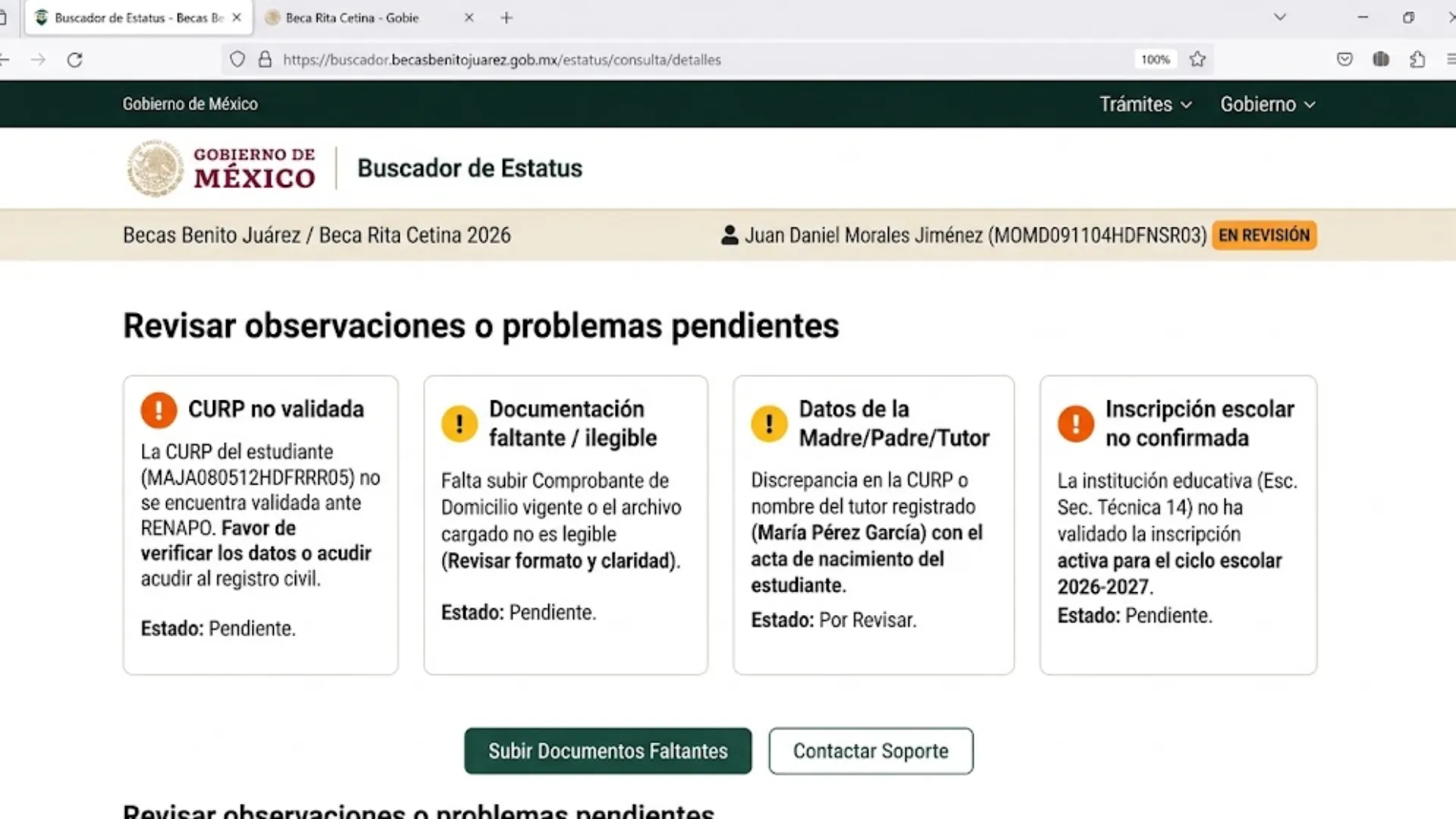Image resolution: width=1456 pixels, height=819 pixels.
Task: Click Estado: Pendiente in Inscripción escolar card
Action: tap(1134, 616)
